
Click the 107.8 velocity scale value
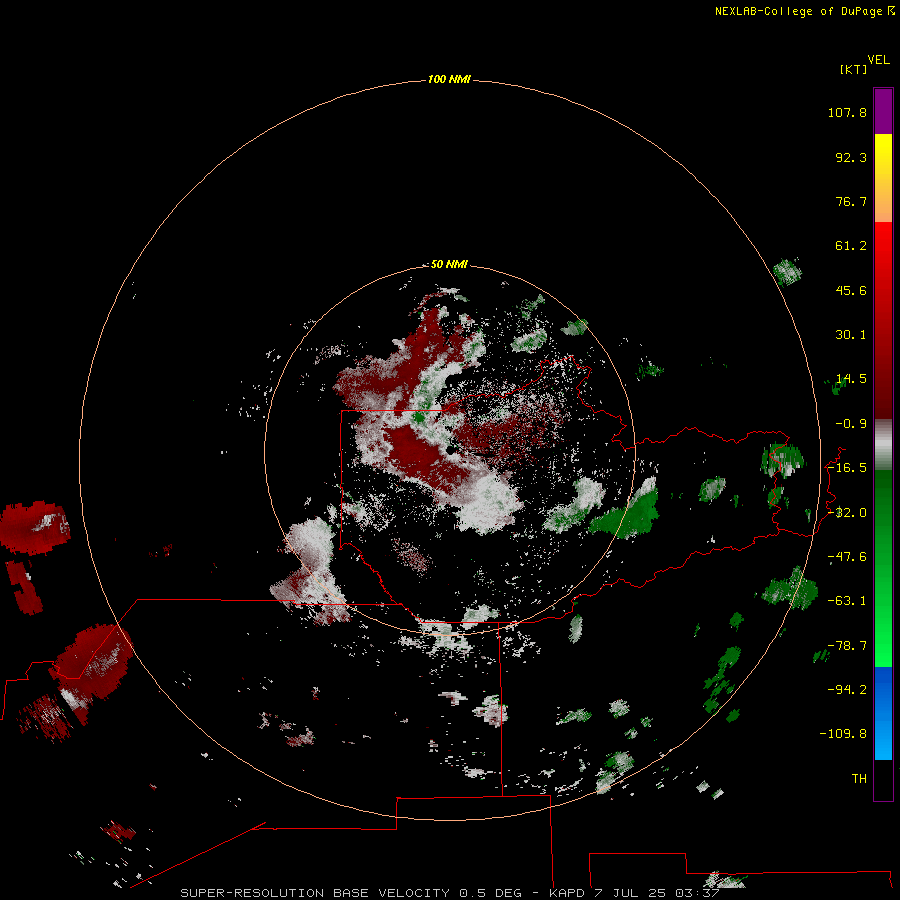(x=847, y=112)
